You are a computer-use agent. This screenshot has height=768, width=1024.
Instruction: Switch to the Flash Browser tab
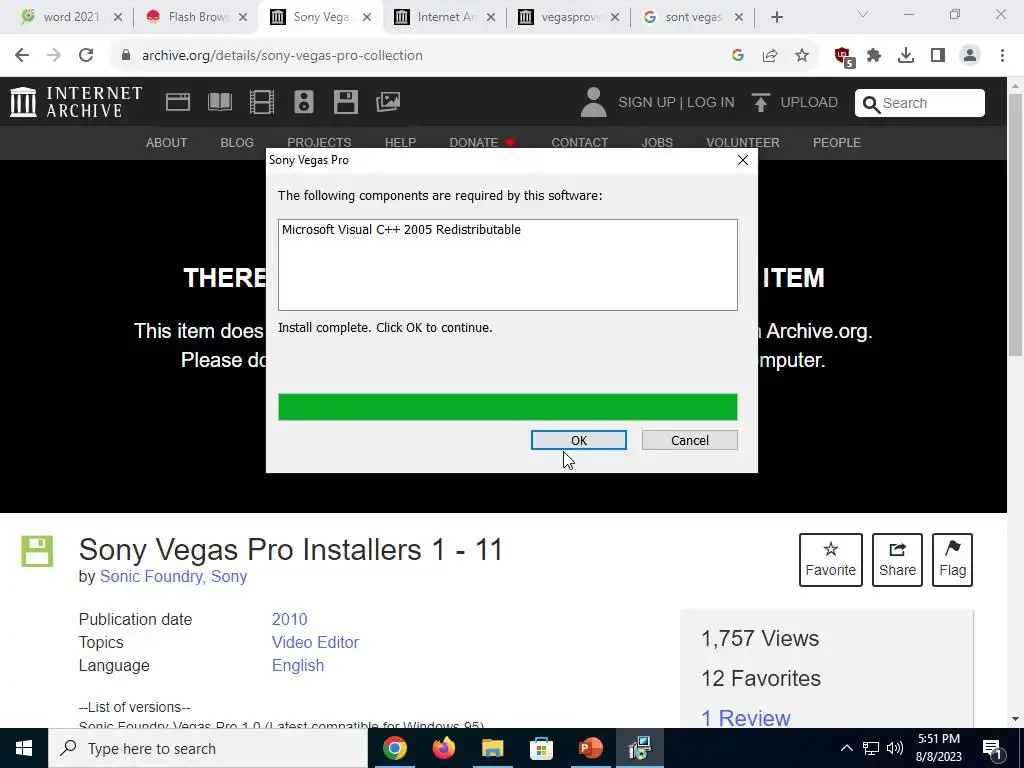pyautogui.click(x=195, y=17)
